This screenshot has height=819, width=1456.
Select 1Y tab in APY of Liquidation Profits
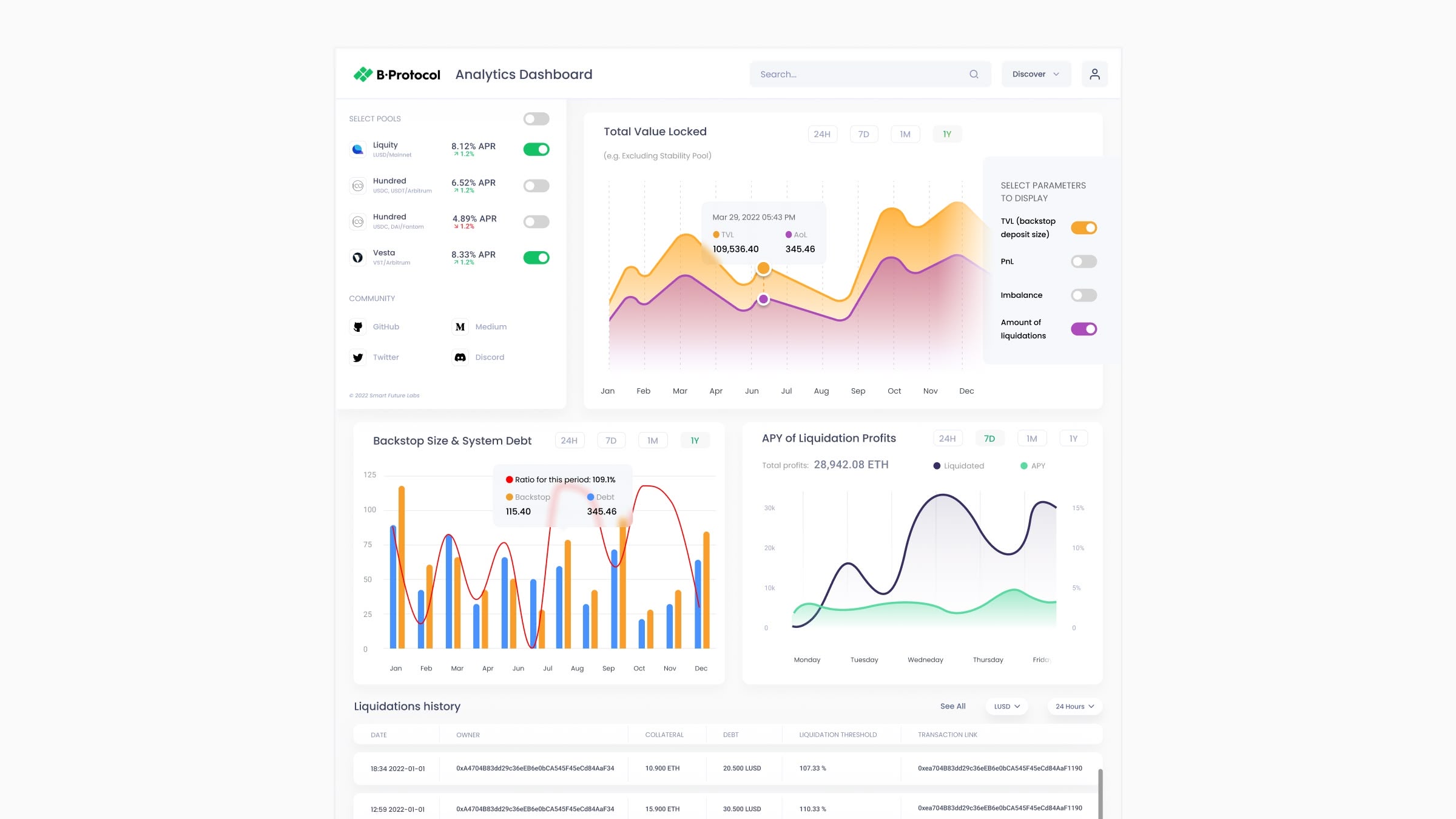pyautogui.click(x=1074, y=439)
